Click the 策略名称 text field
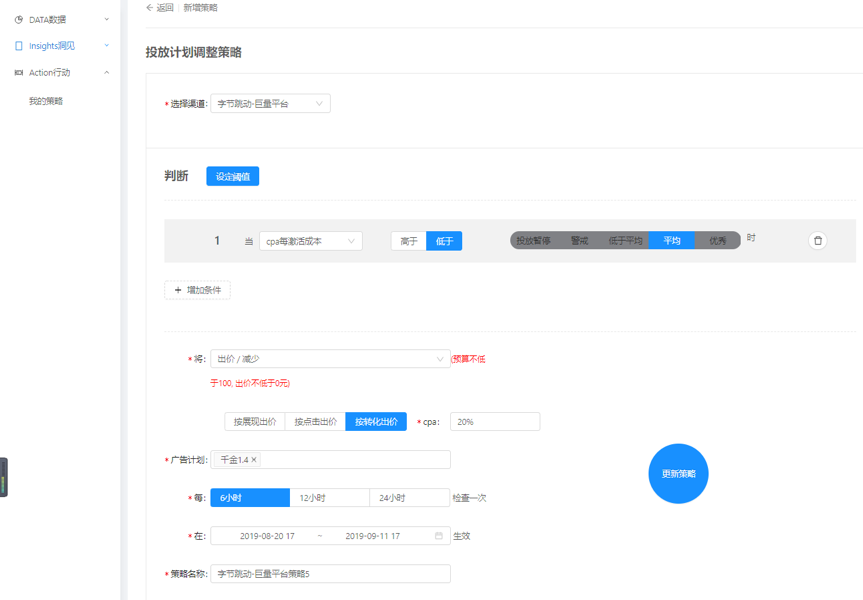The image size is (863, 600). click(330, 574)
